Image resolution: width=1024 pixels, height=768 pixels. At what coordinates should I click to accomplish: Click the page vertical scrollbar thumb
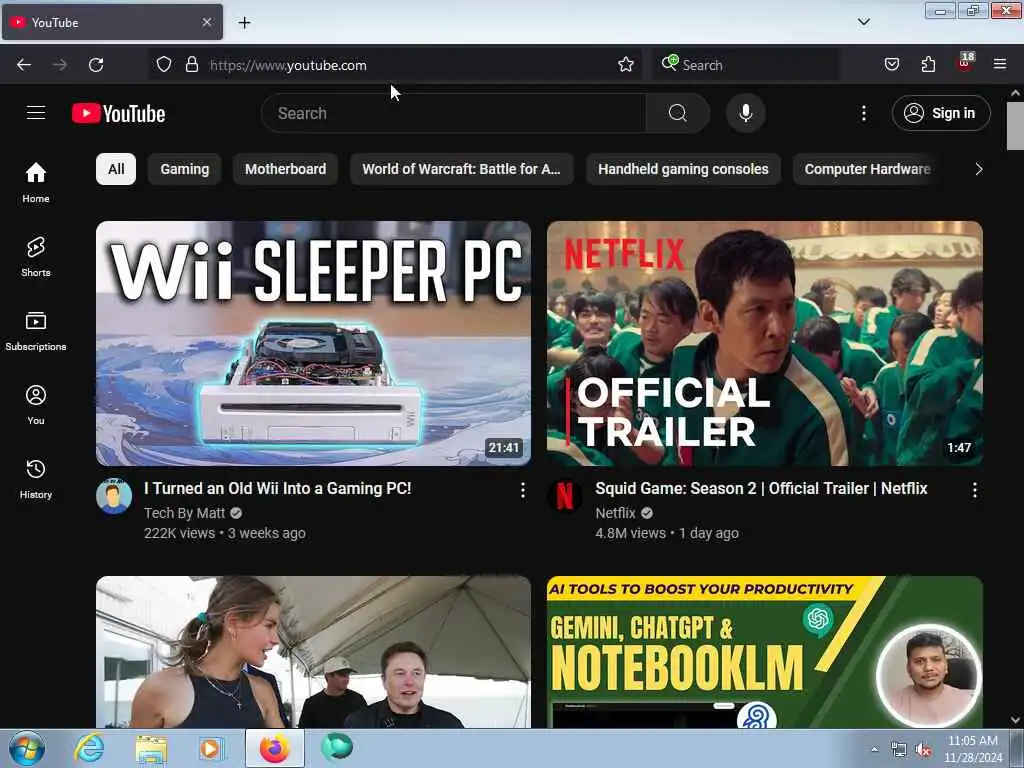click(1015, 126)
